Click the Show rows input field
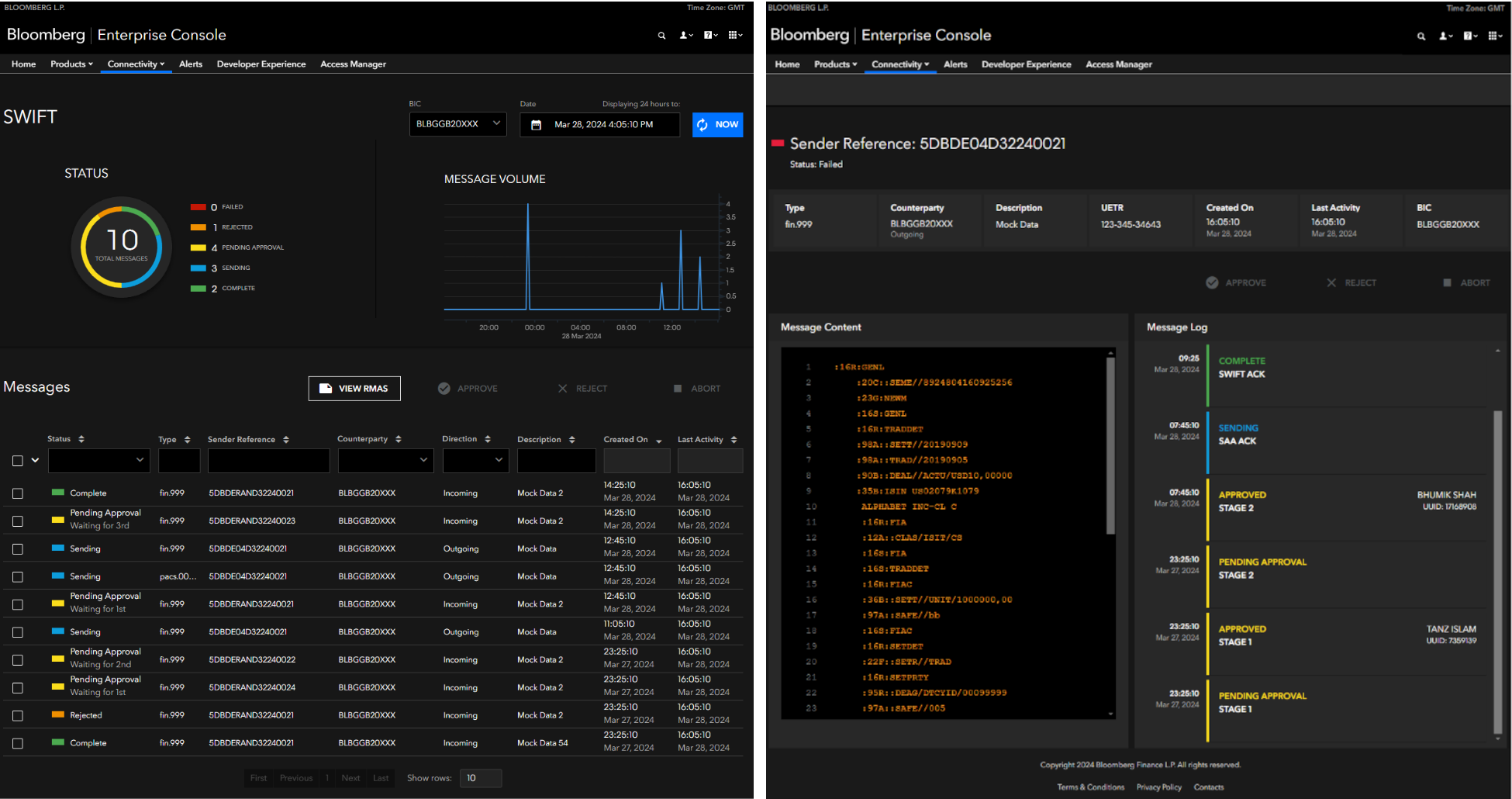This screenshot has height=799, width=1512. tap(481, 778)
